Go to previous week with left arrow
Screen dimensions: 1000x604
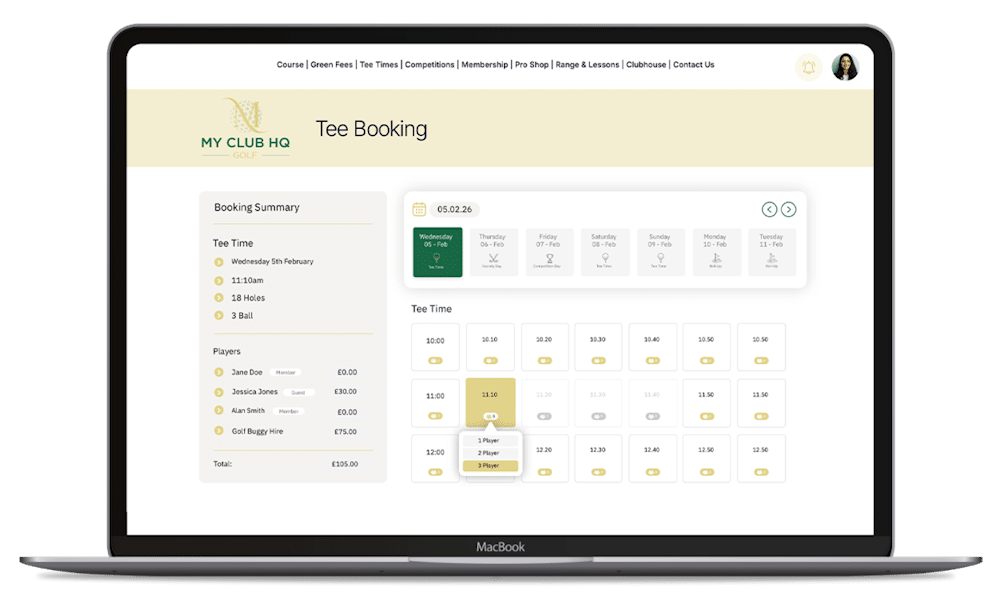[x=769, y=209]
